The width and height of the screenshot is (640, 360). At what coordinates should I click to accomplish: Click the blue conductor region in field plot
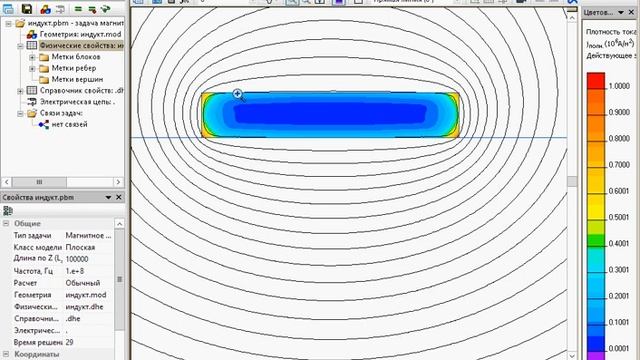click(x=331, y=114)
